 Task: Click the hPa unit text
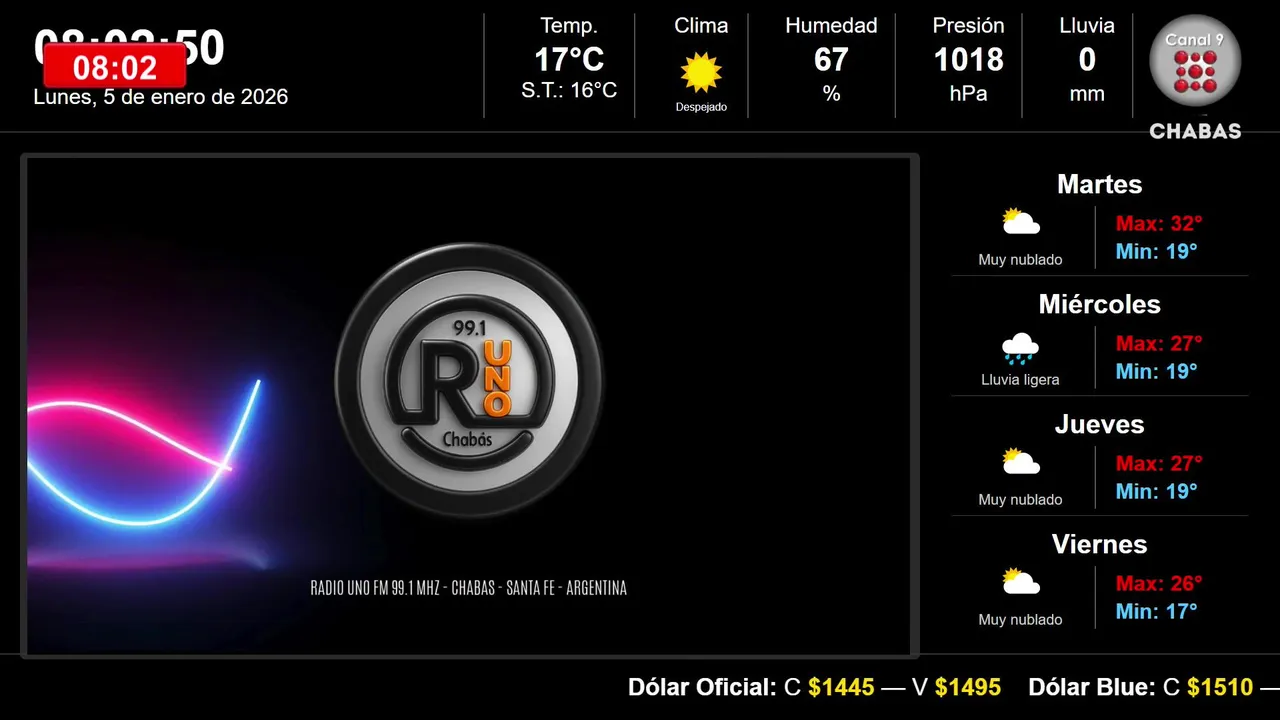click(968, 94)
